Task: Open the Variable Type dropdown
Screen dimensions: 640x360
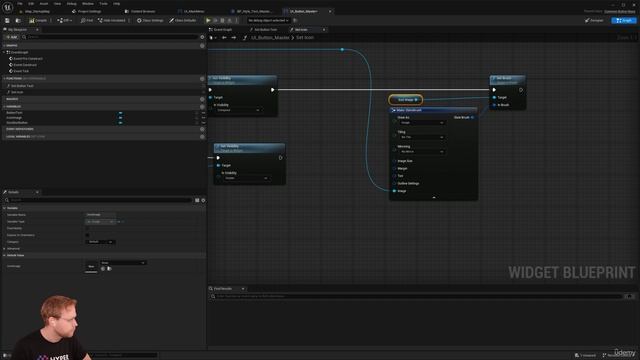Action: click(100, 222)
